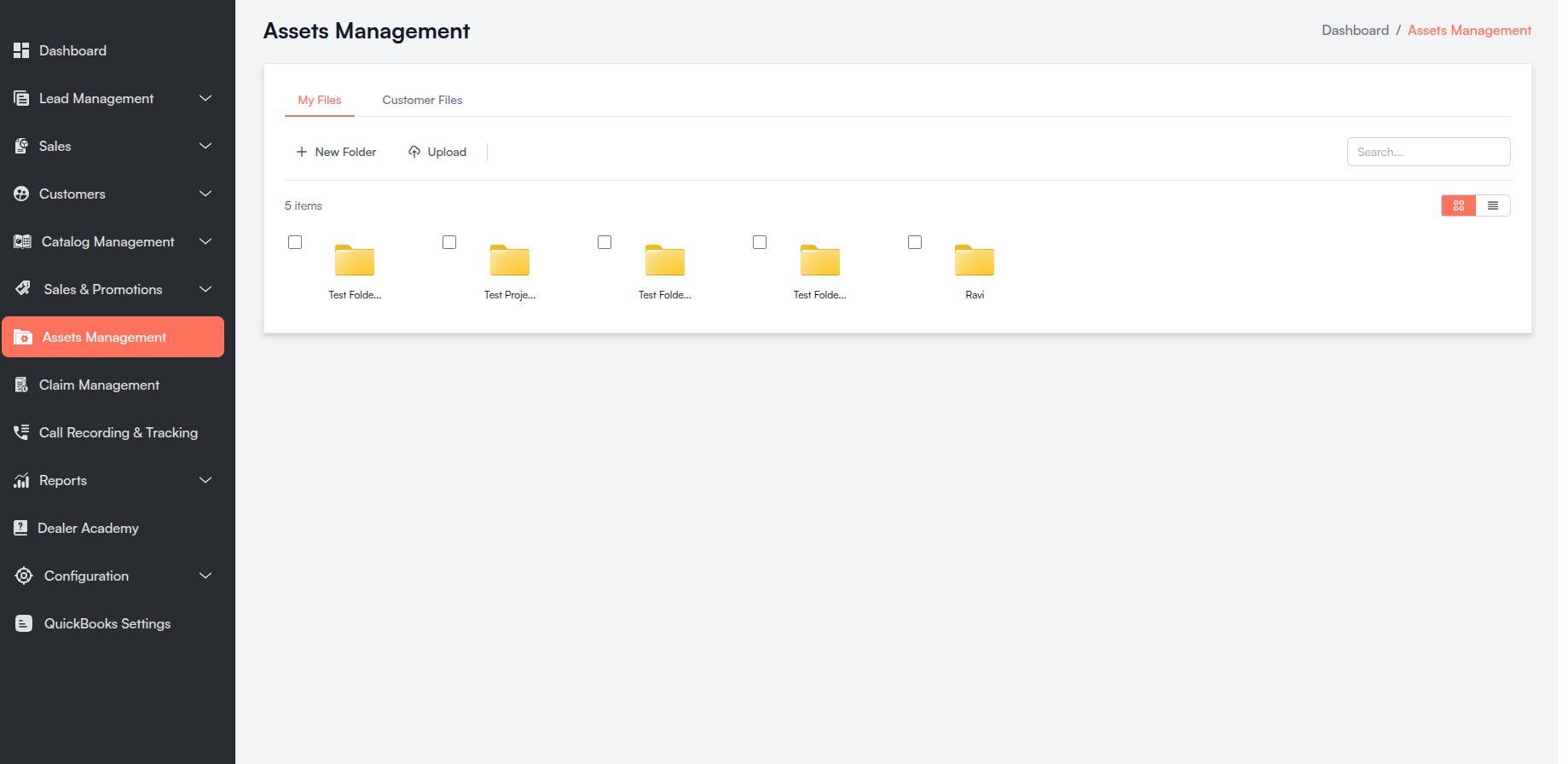
Task: Open Dealer Academy using its sidebar icon
Action: (21, 528)
